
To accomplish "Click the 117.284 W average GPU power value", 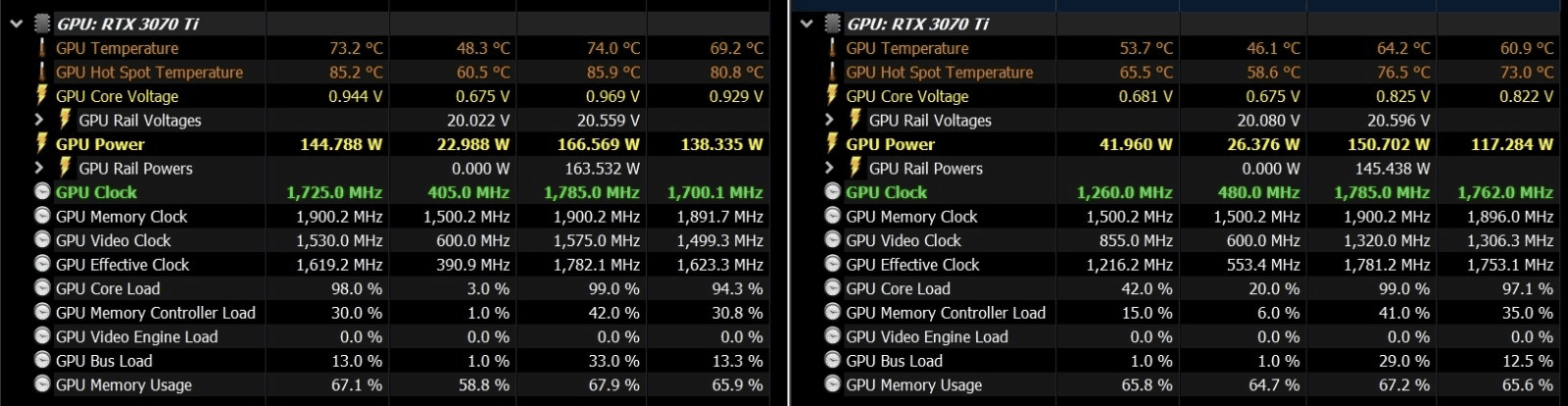I will click(1511, 144).
